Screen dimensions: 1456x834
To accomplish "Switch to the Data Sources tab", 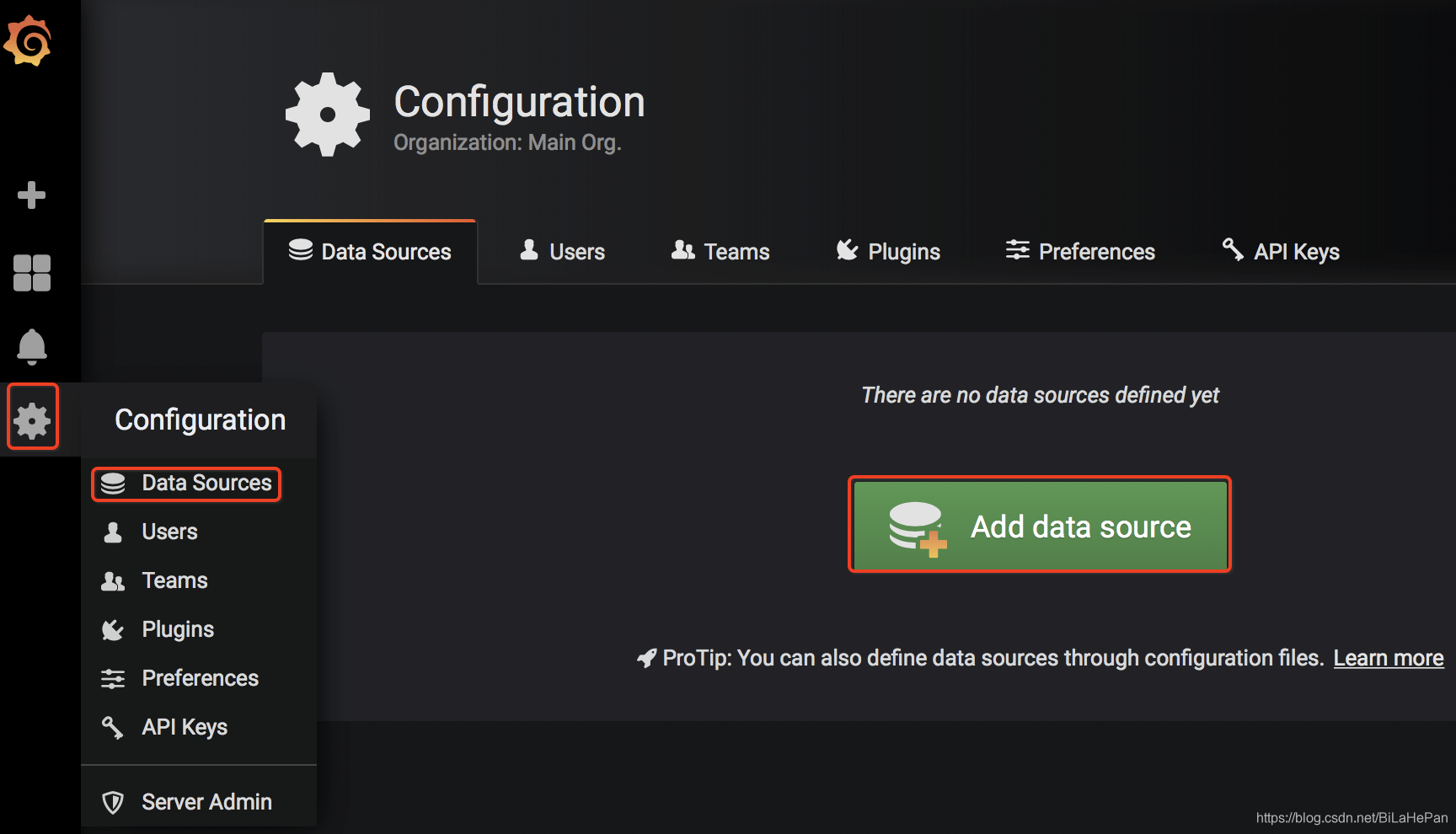I will click(370, 252).
